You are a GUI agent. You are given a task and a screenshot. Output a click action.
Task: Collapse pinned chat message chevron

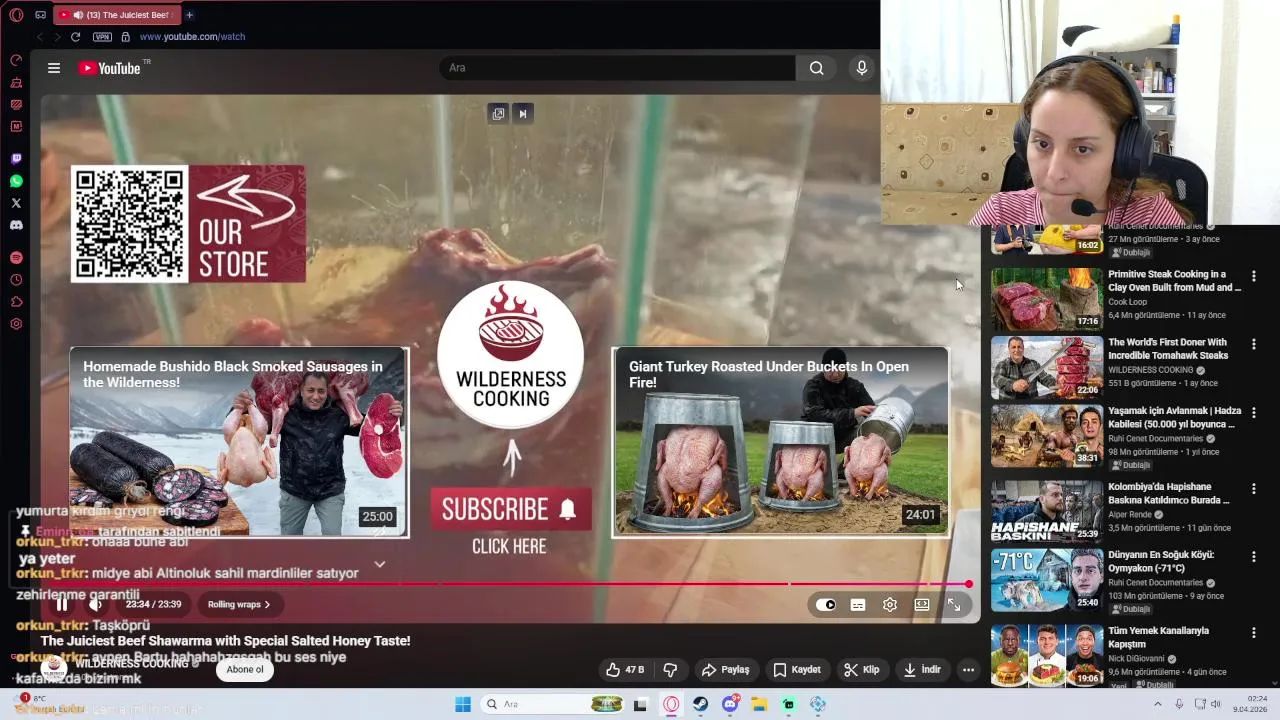tap(379, 565)
